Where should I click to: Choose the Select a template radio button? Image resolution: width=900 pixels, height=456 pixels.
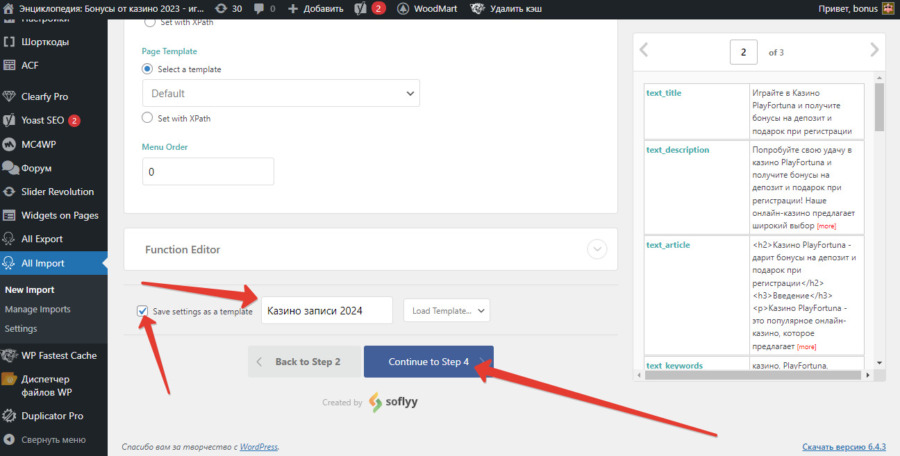coord(148,69)
